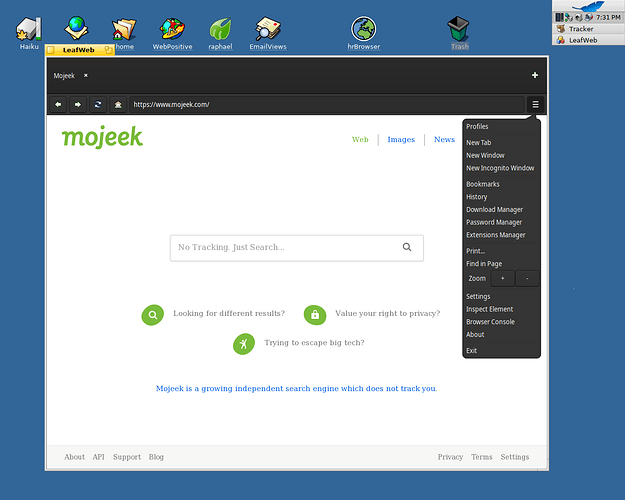Click Looking for different results? link

229,313
